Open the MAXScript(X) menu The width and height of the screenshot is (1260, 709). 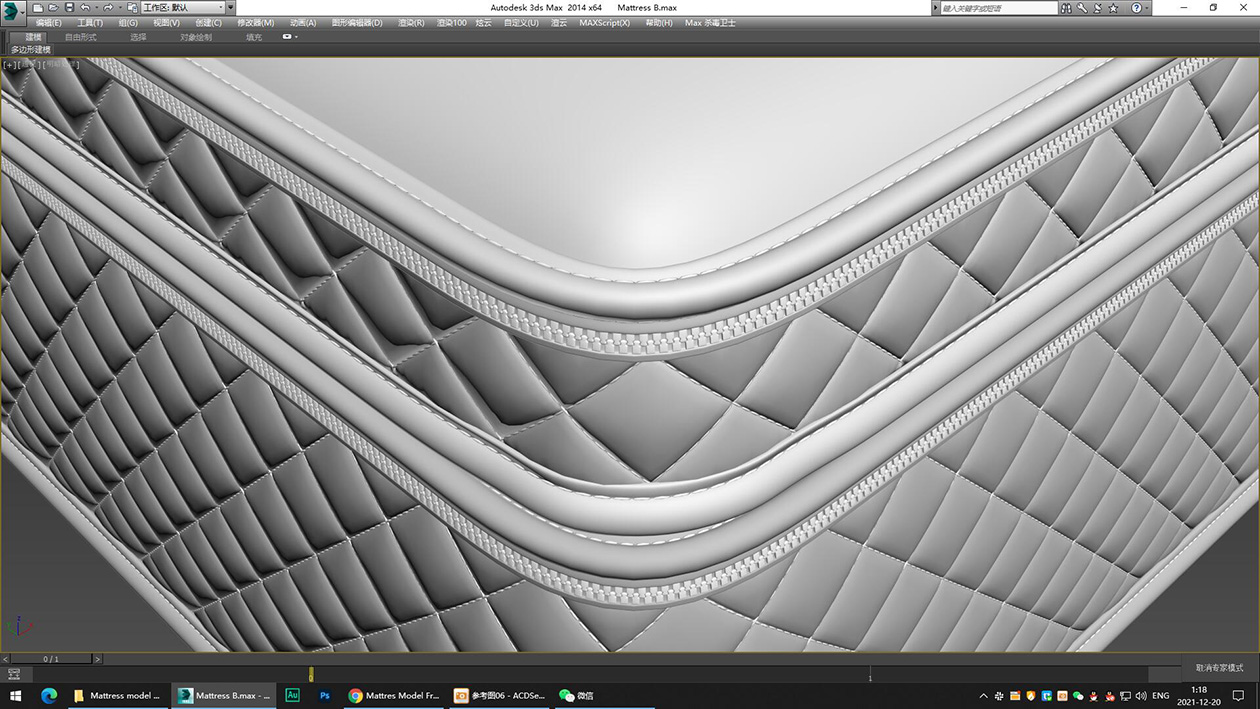pos(605,22)
